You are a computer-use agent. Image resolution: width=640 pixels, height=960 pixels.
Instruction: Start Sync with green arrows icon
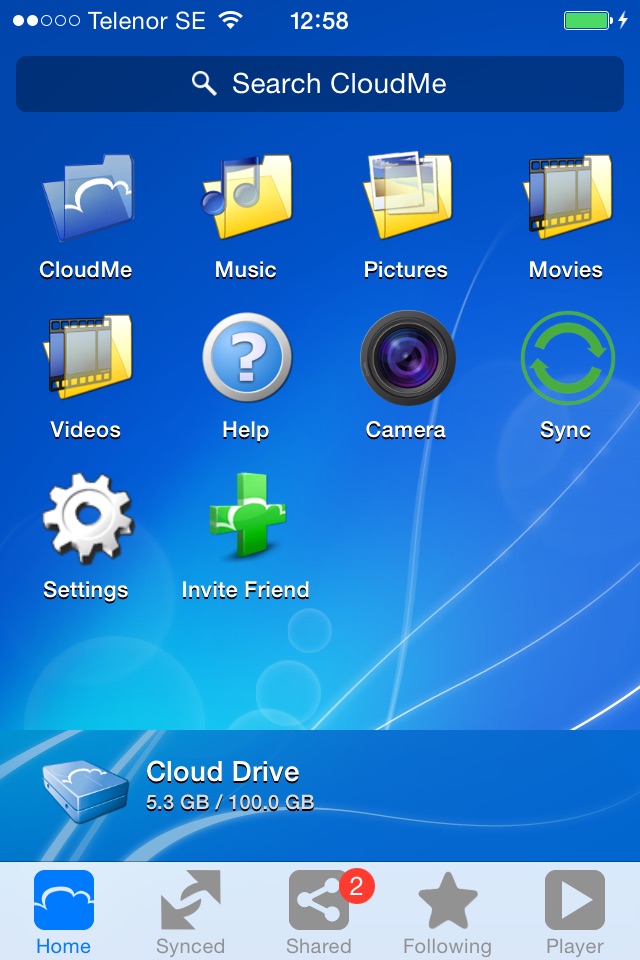pyautogui.click(x=568, y=358)
